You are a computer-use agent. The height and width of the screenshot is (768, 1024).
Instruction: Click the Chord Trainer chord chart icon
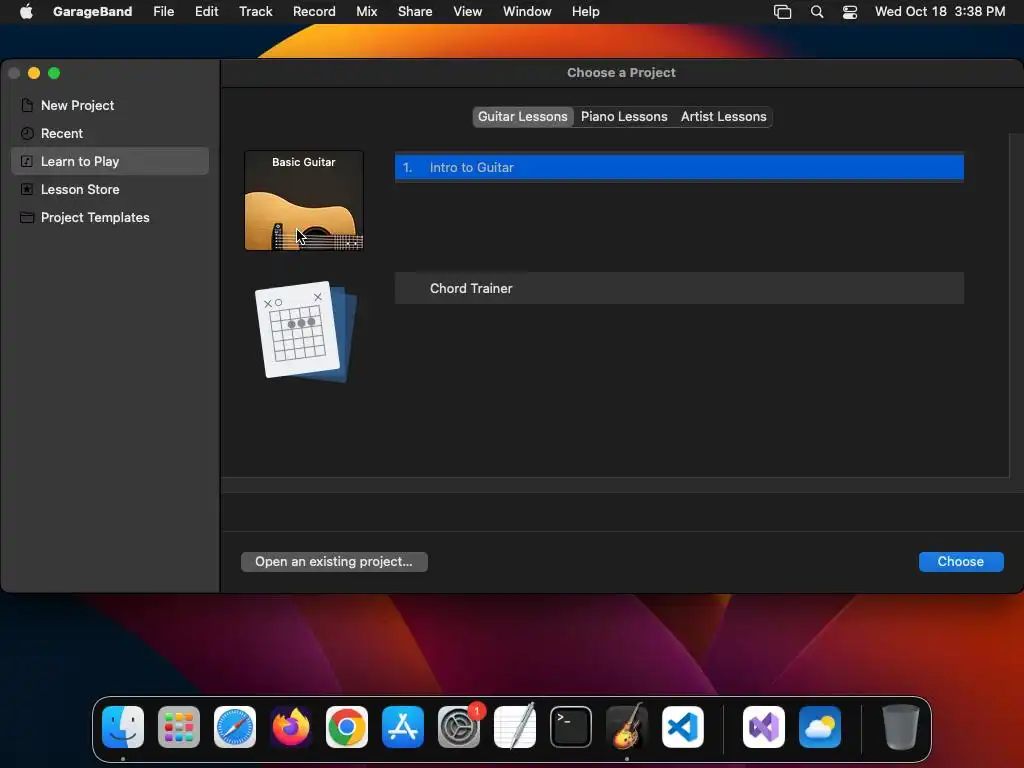pos(305,332)
